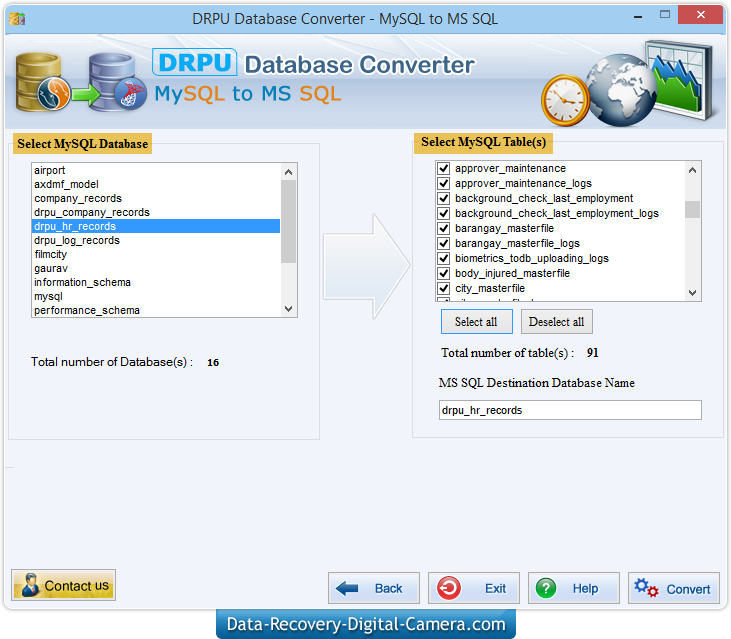Toggle city_masterfile checkbox
731x639 pixels.
(443, 288)
